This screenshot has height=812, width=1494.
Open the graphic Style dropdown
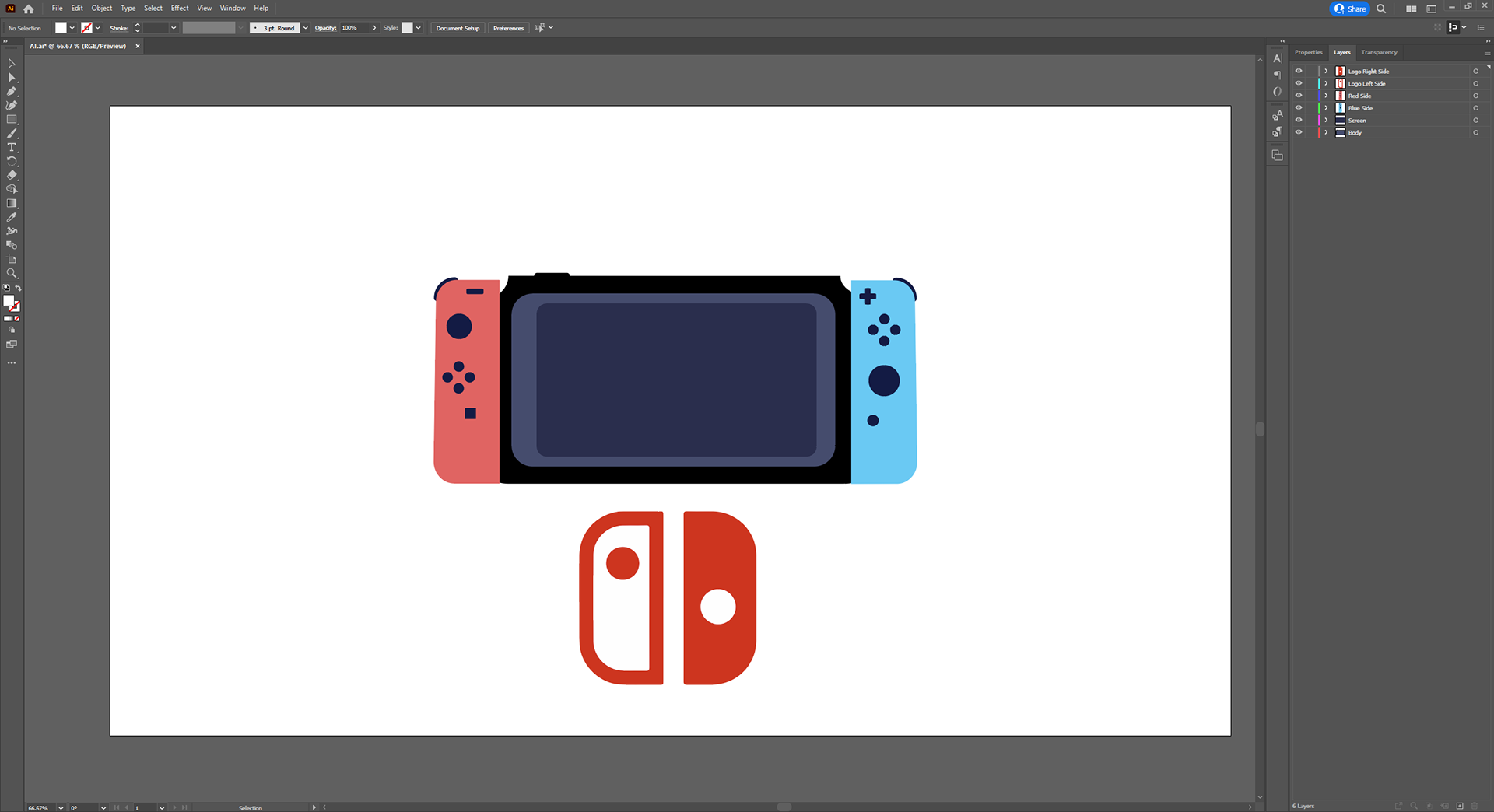click(x=419, y=28)
